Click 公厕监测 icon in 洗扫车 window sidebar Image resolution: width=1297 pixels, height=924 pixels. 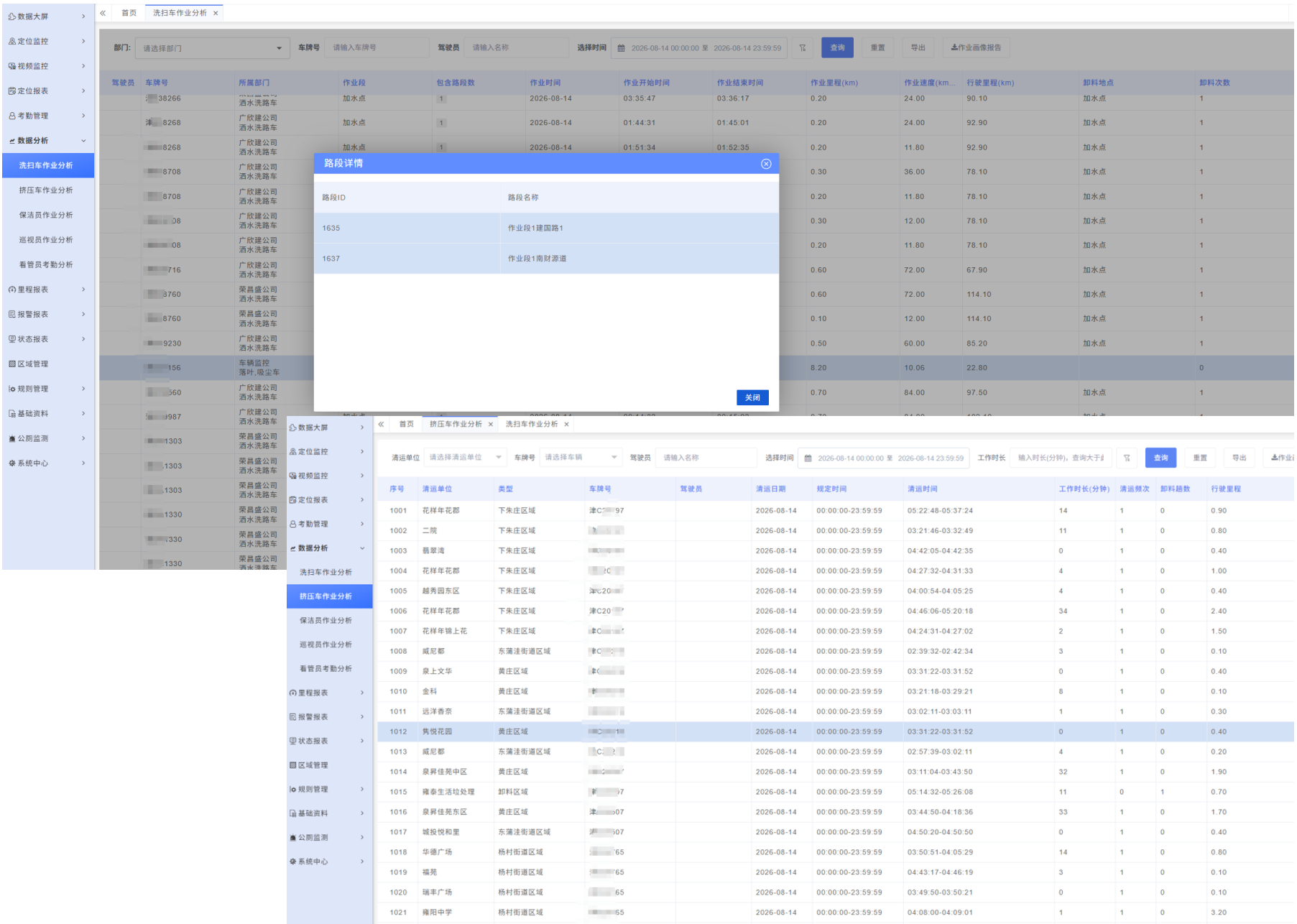point(12,438)
